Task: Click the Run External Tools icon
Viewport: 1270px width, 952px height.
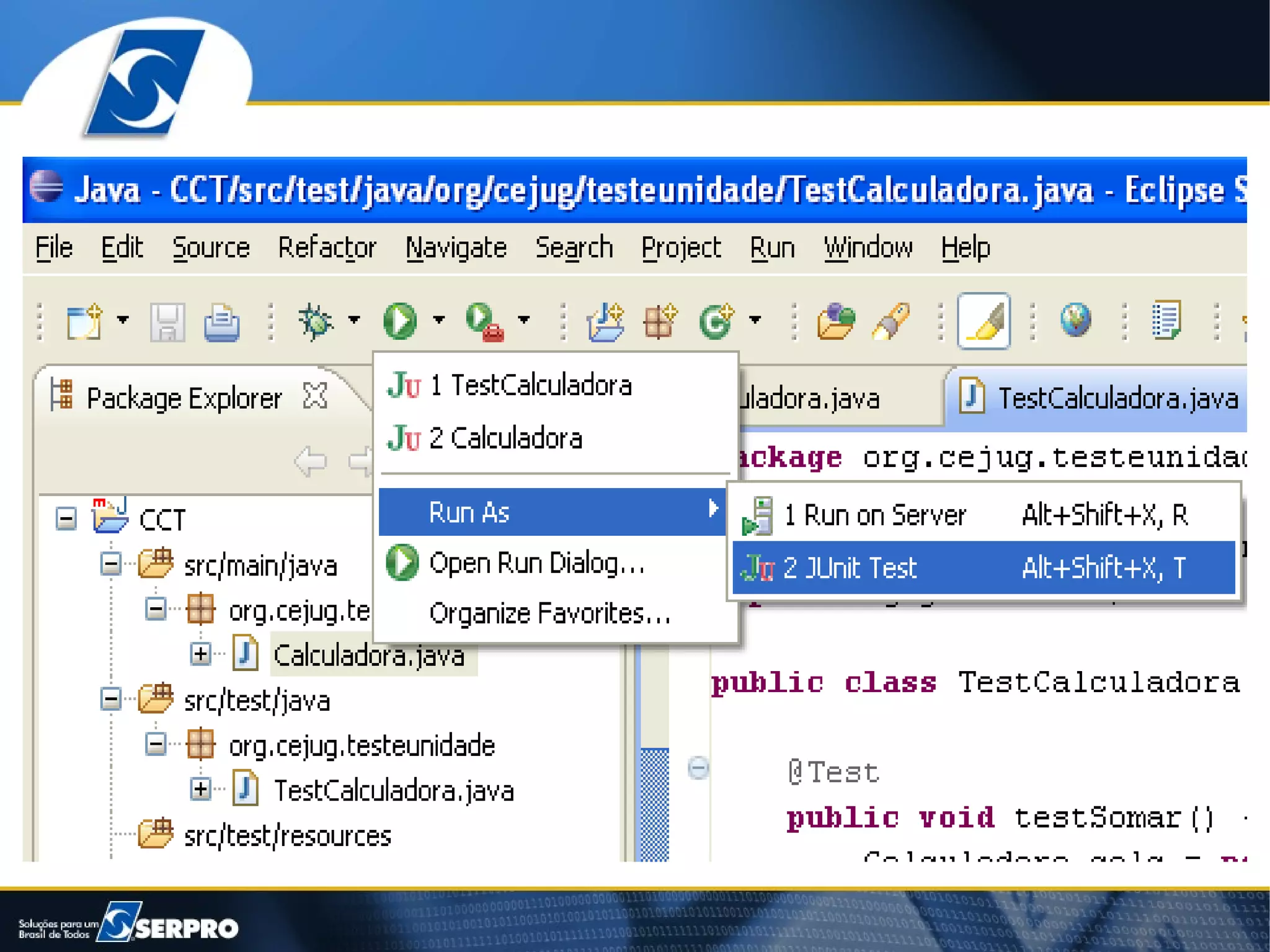Action: click(484, 321)
